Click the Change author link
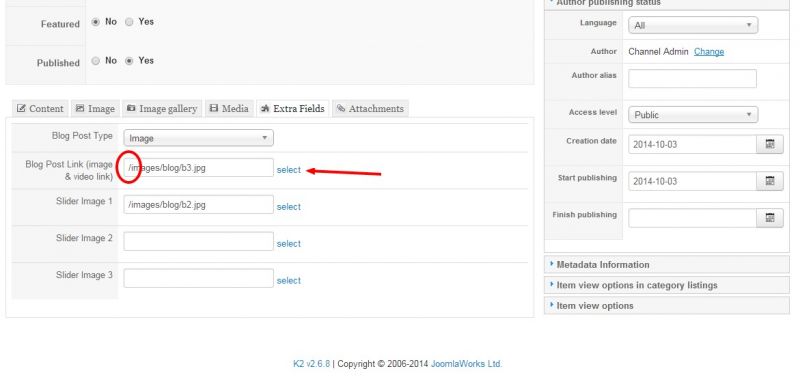This screenshot has height=384, width=800. [x=709, y=52]
